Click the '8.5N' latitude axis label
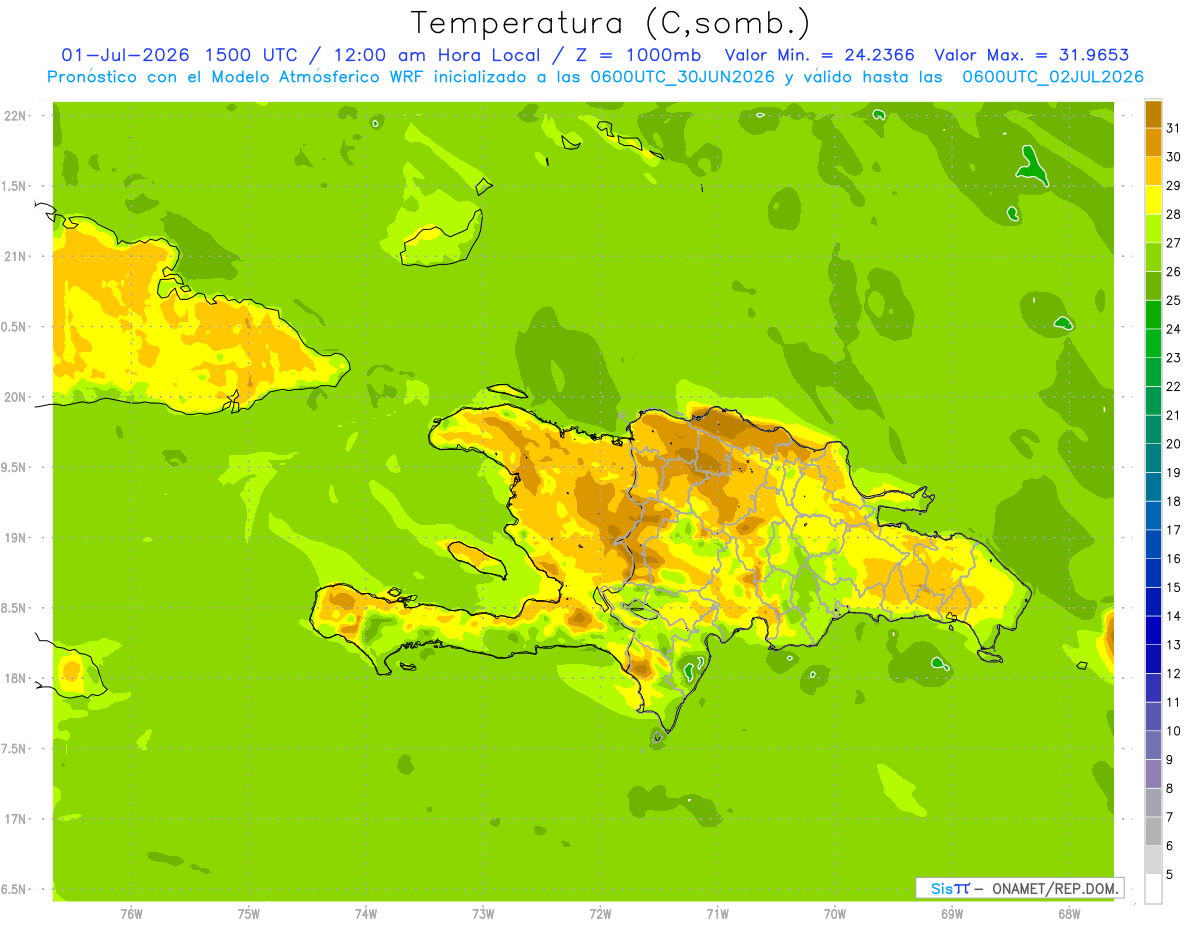 [14, 608]
